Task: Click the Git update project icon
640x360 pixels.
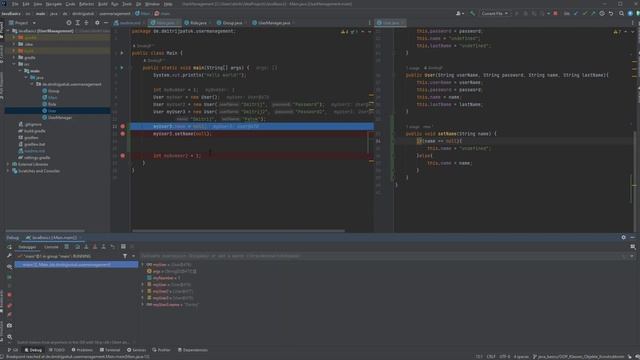Action: (576, 13)
